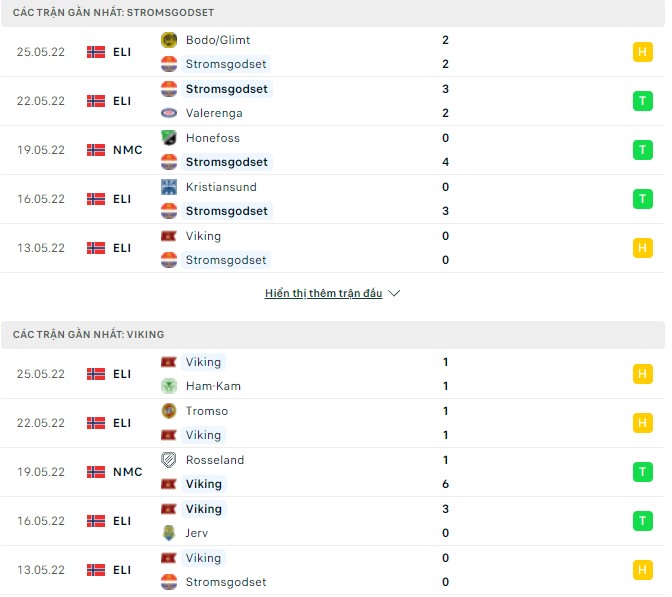
Task: Click the Ham-Kam club logo
Action: (x=168, y=386)
